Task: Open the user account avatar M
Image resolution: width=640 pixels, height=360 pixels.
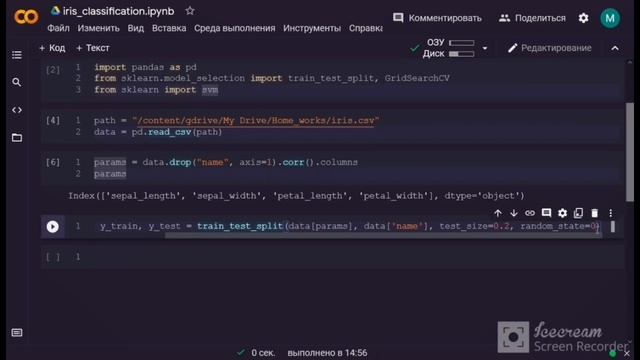Action: coord(610,18)
